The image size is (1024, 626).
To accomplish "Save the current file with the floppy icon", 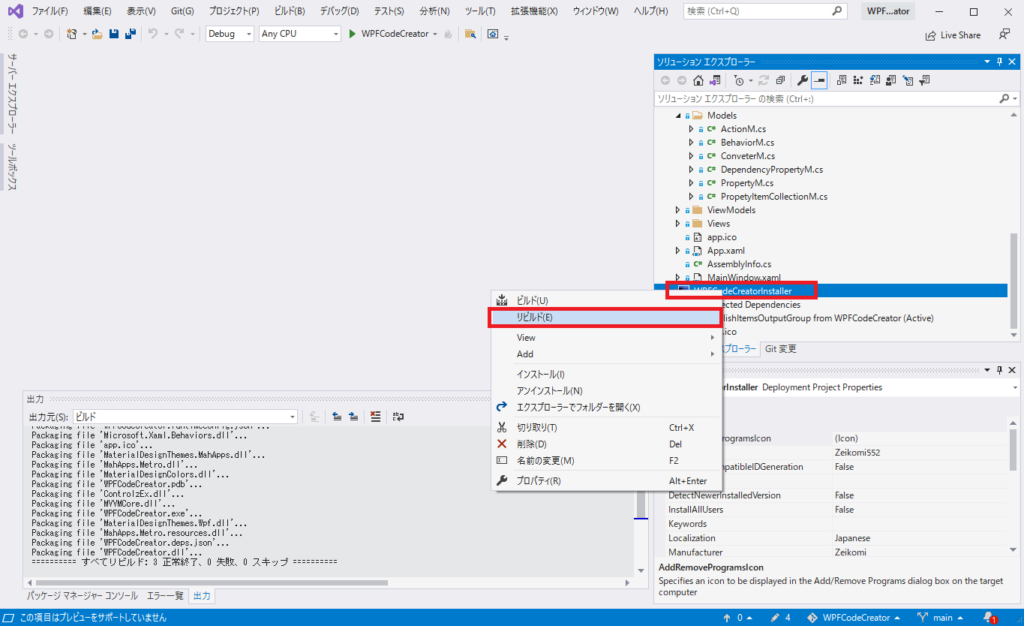I will [x=114, y=34].
